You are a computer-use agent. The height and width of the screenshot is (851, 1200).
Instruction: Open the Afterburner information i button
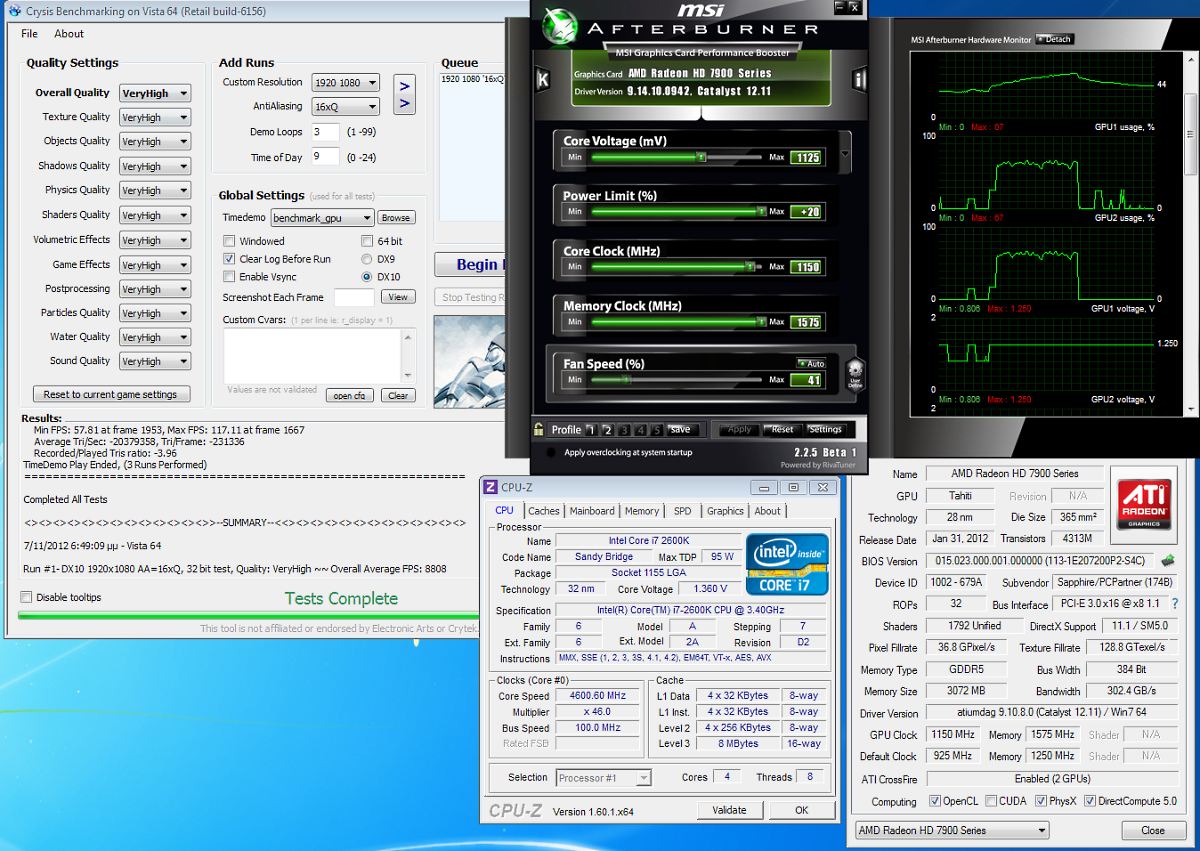(859, 79)
